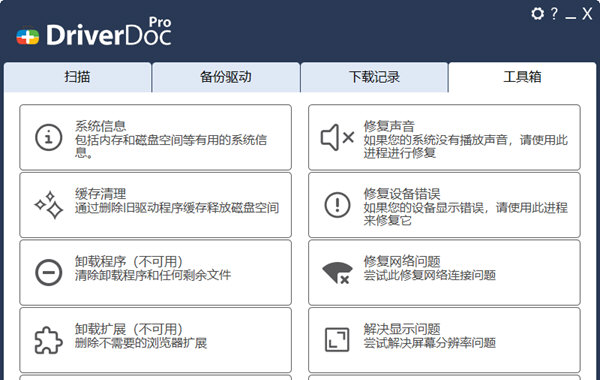Run the 修复设备错误 tool
The image size is (600, 380).
click(444, 205)
